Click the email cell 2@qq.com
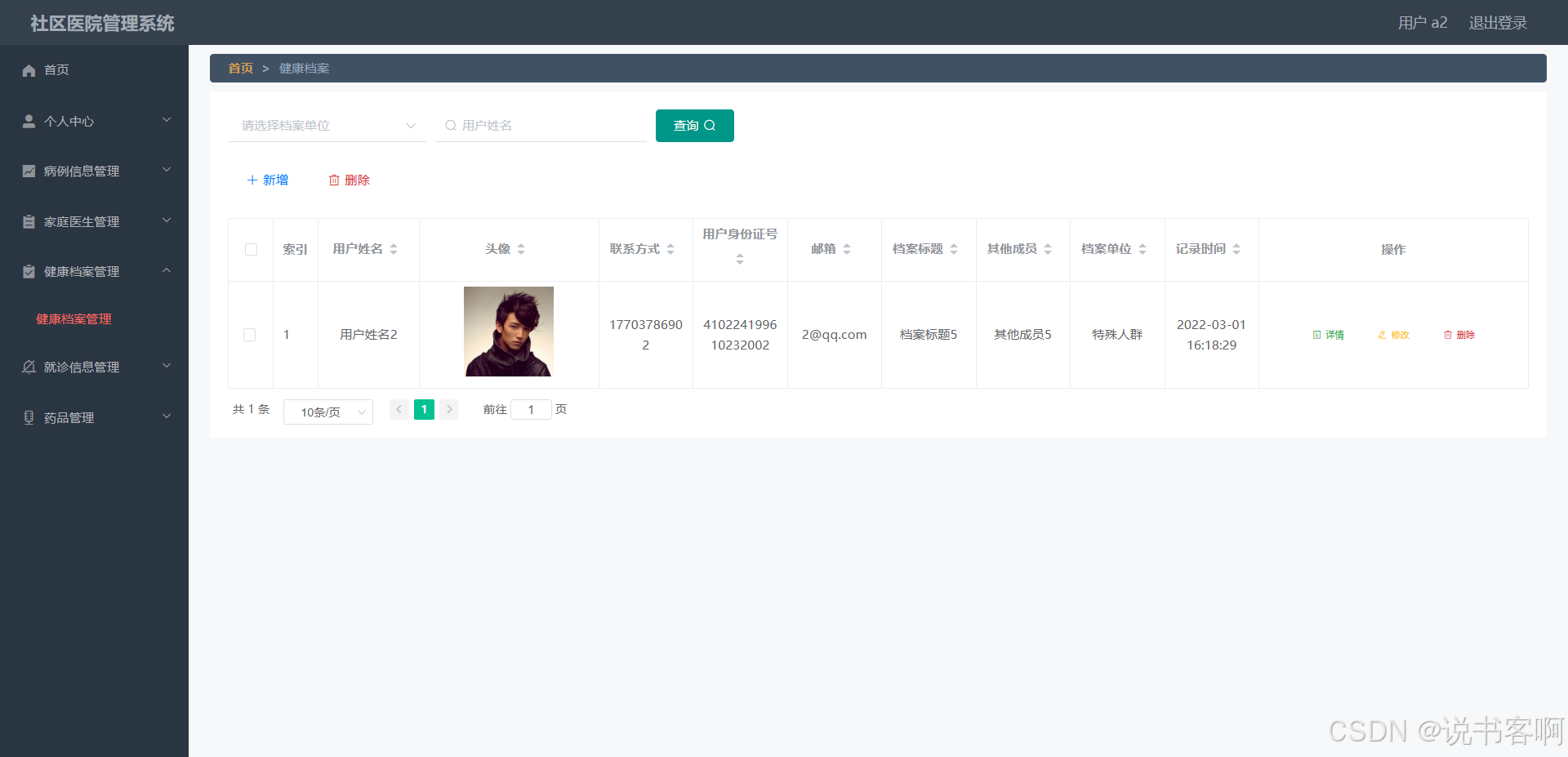Image resolution: width=1568 pixels, height=757 pixels. pos(834,335)
